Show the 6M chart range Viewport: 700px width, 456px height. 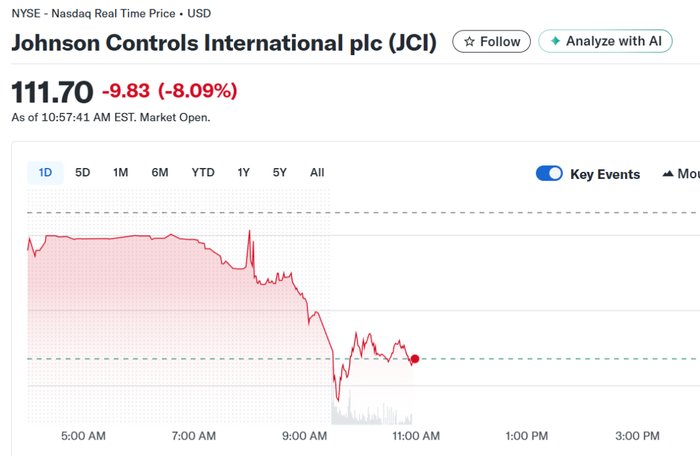160,172
